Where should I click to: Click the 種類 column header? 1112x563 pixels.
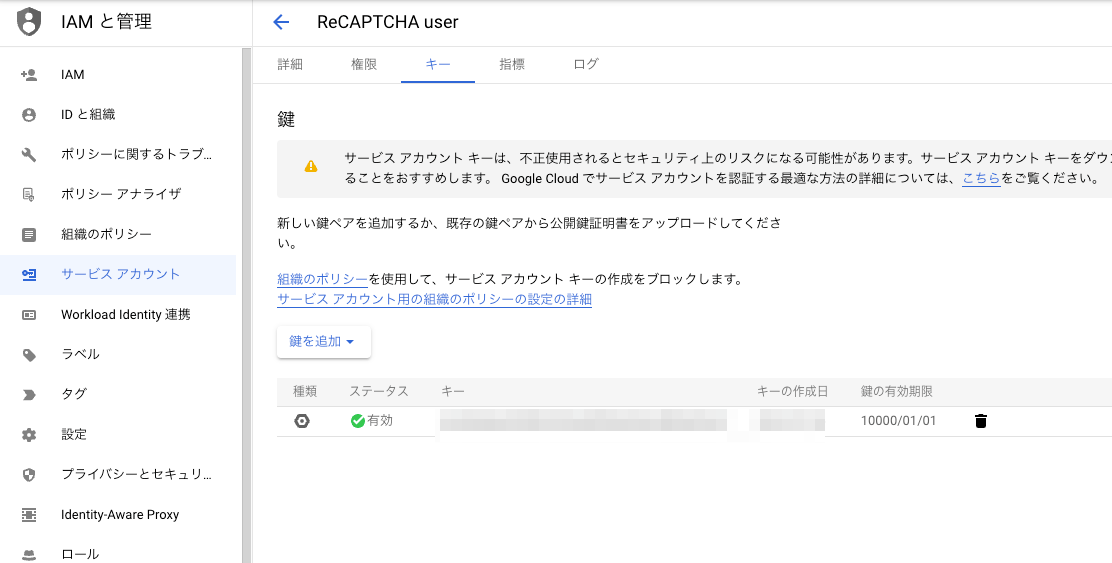point(305,391)
